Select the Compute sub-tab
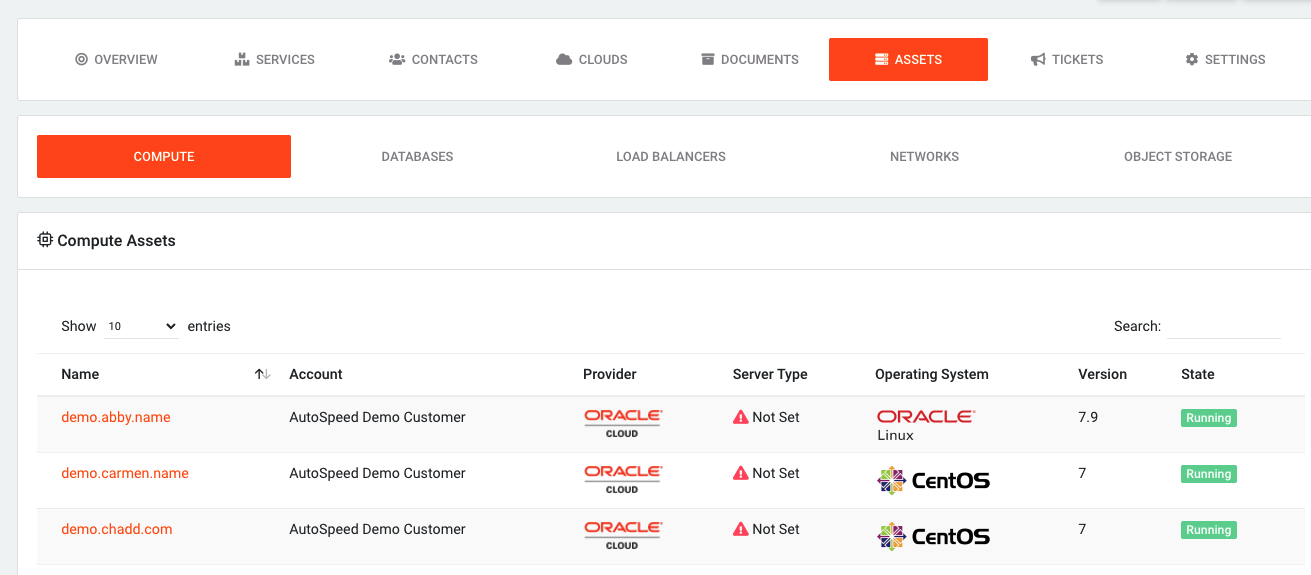 [x=164, y=156]
